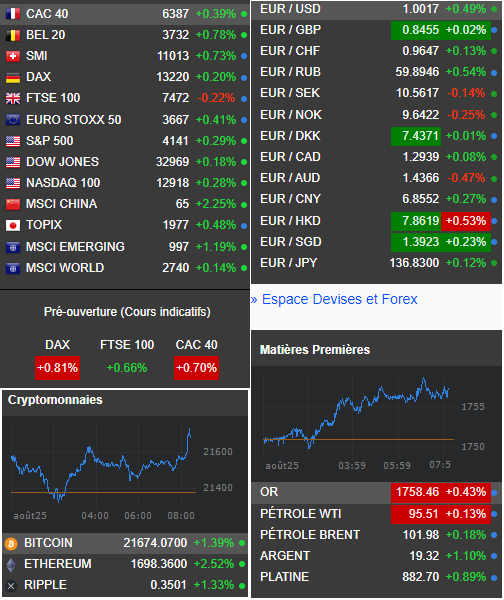Open the Cryptomonnaies section header
The width and height of the screenshot is (504, 600).
pos(55,400)
